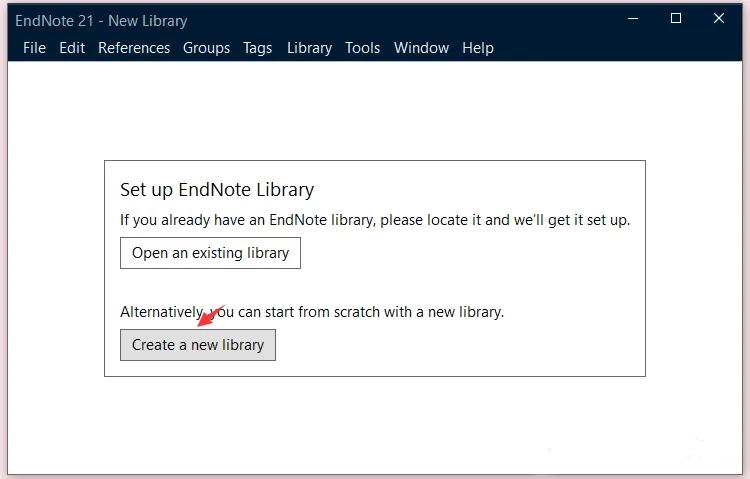750x479 pixels.
Task: Maximize the EndNote window
Action: click(x=676, y=18)
